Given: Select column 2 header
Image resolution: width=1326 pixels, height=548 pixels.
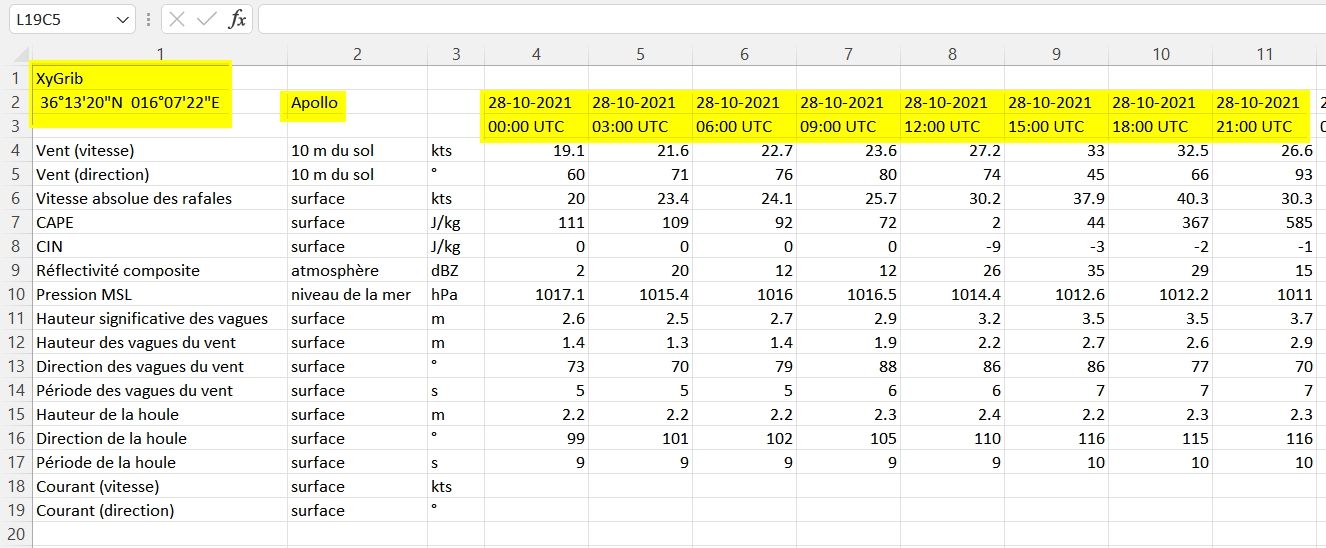Looking at the screenshot, I should 357,54.
